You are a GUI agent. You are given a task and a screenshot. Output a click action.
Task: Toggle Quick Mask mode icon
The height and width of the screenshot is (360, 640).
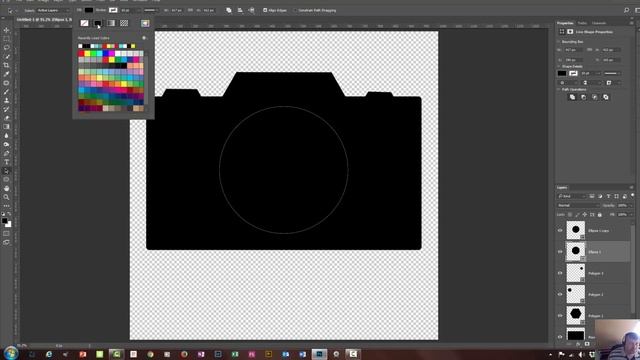coord(7,234)
